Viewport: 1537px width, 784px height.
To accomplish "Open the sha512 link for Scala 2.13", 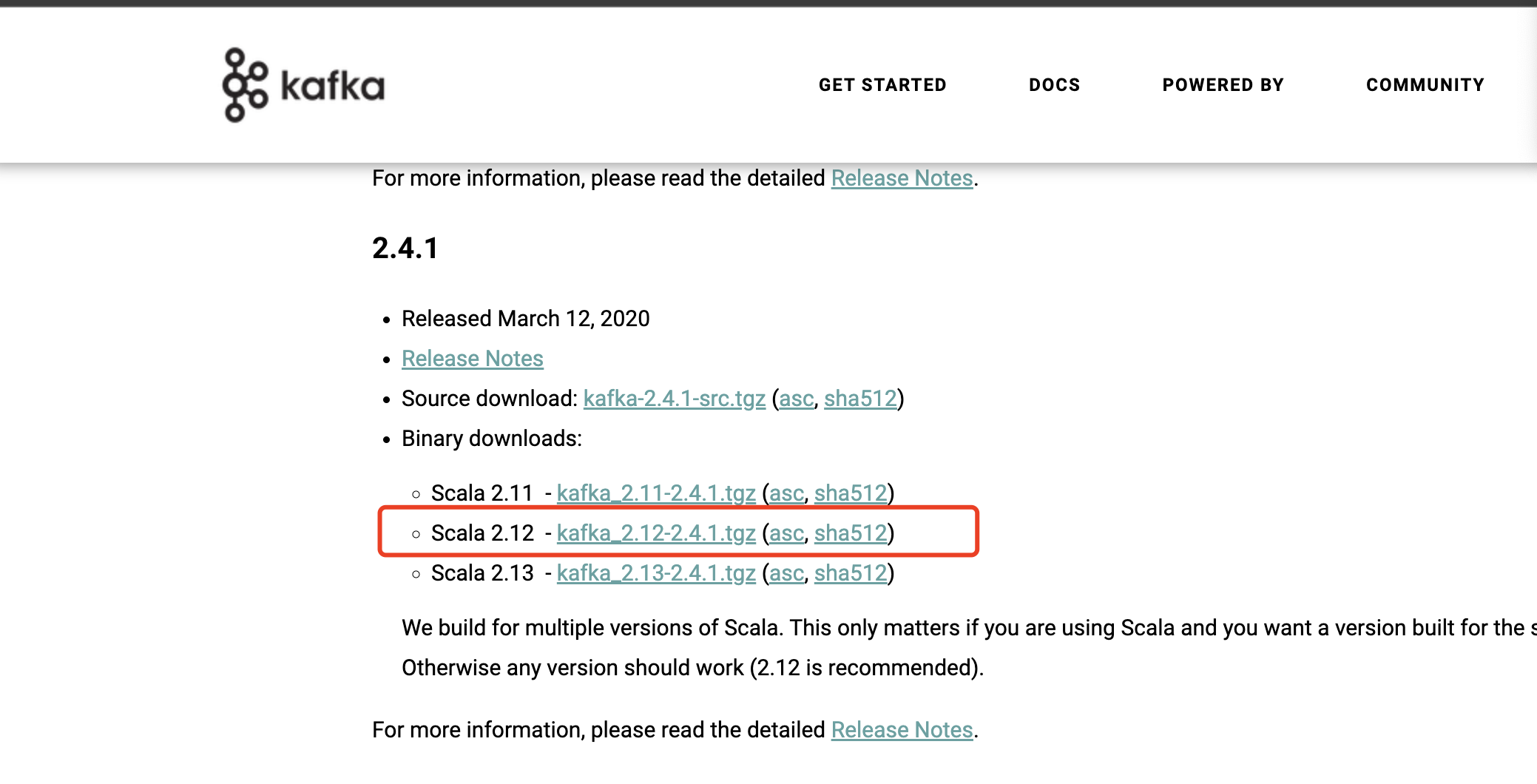I will click(851, 573).
